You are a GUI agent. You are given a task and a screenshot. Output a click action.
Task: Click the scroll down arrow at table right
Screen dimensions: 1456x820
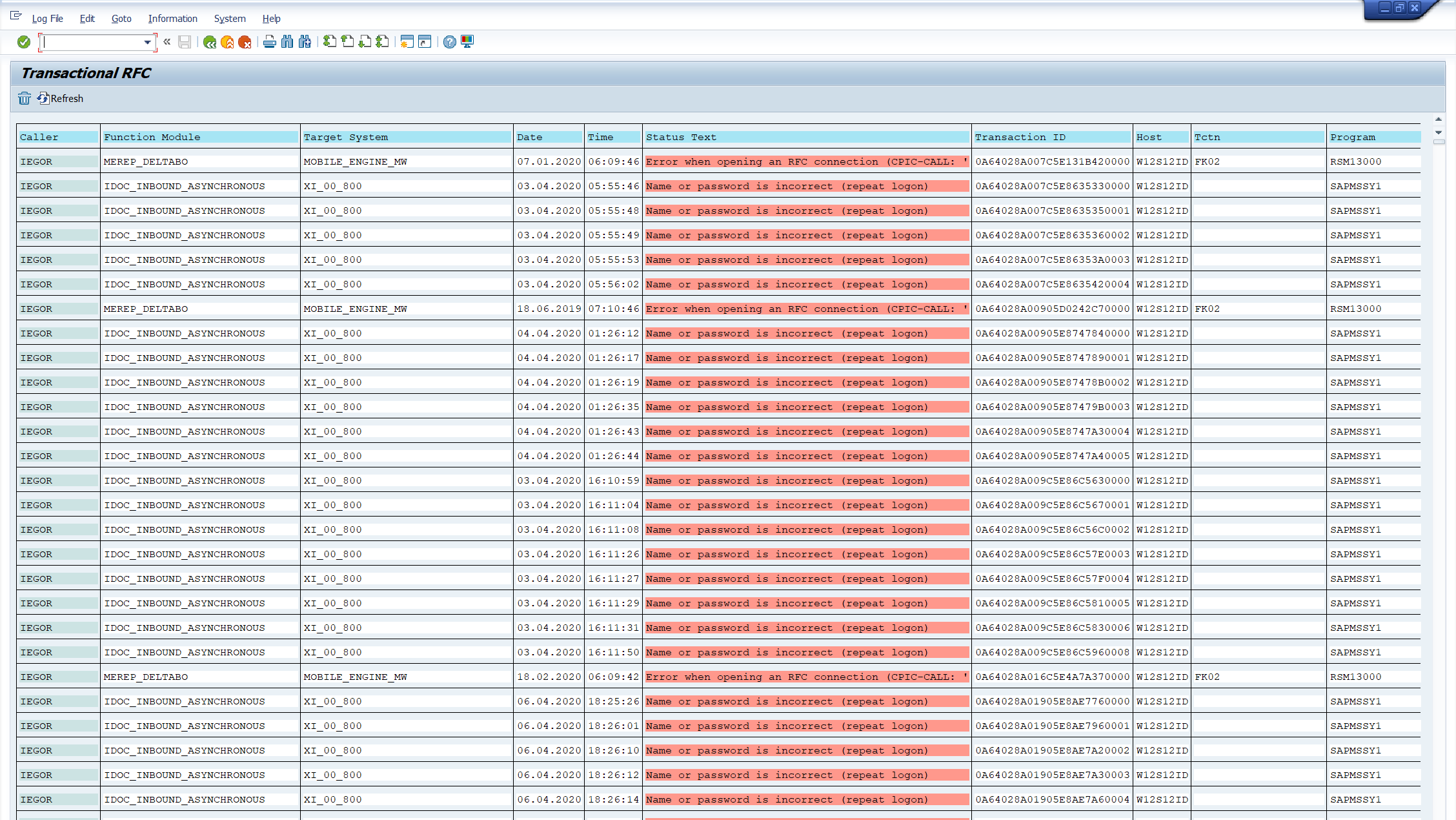pos(1439,132)
